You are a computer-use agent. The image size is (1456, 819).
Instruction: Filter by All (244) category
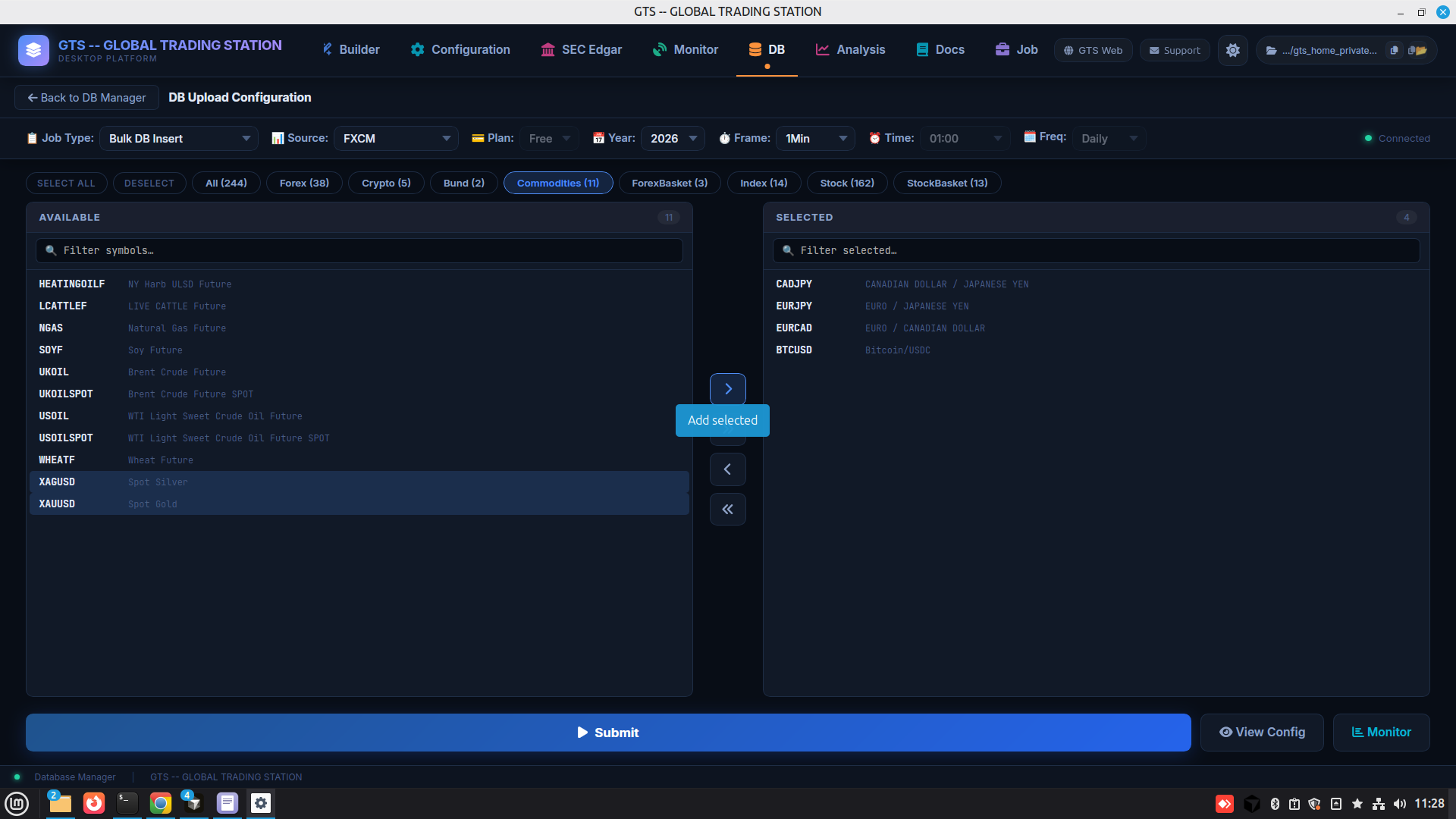[x=226, y=183]
